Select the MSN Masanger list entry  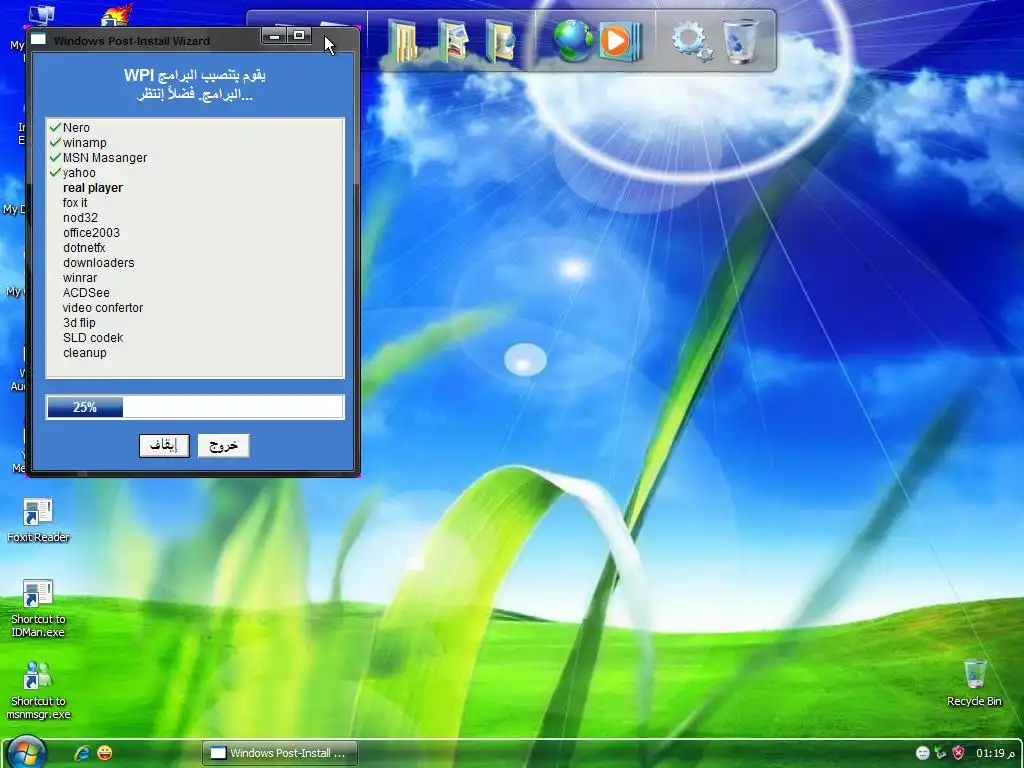point(104,158)
